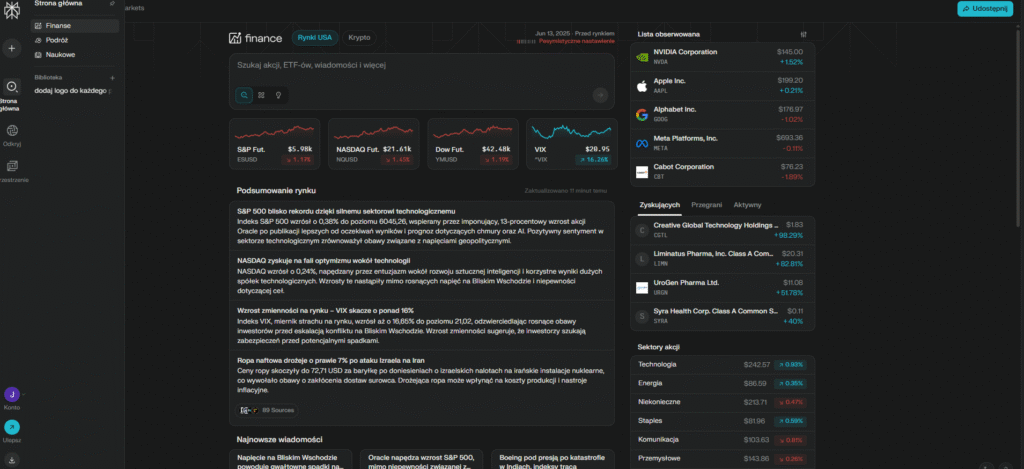The height and width of the screenshot is (469, 1024).
Task: Open the Komunikacja sector row
Action: tap(722, 440)
